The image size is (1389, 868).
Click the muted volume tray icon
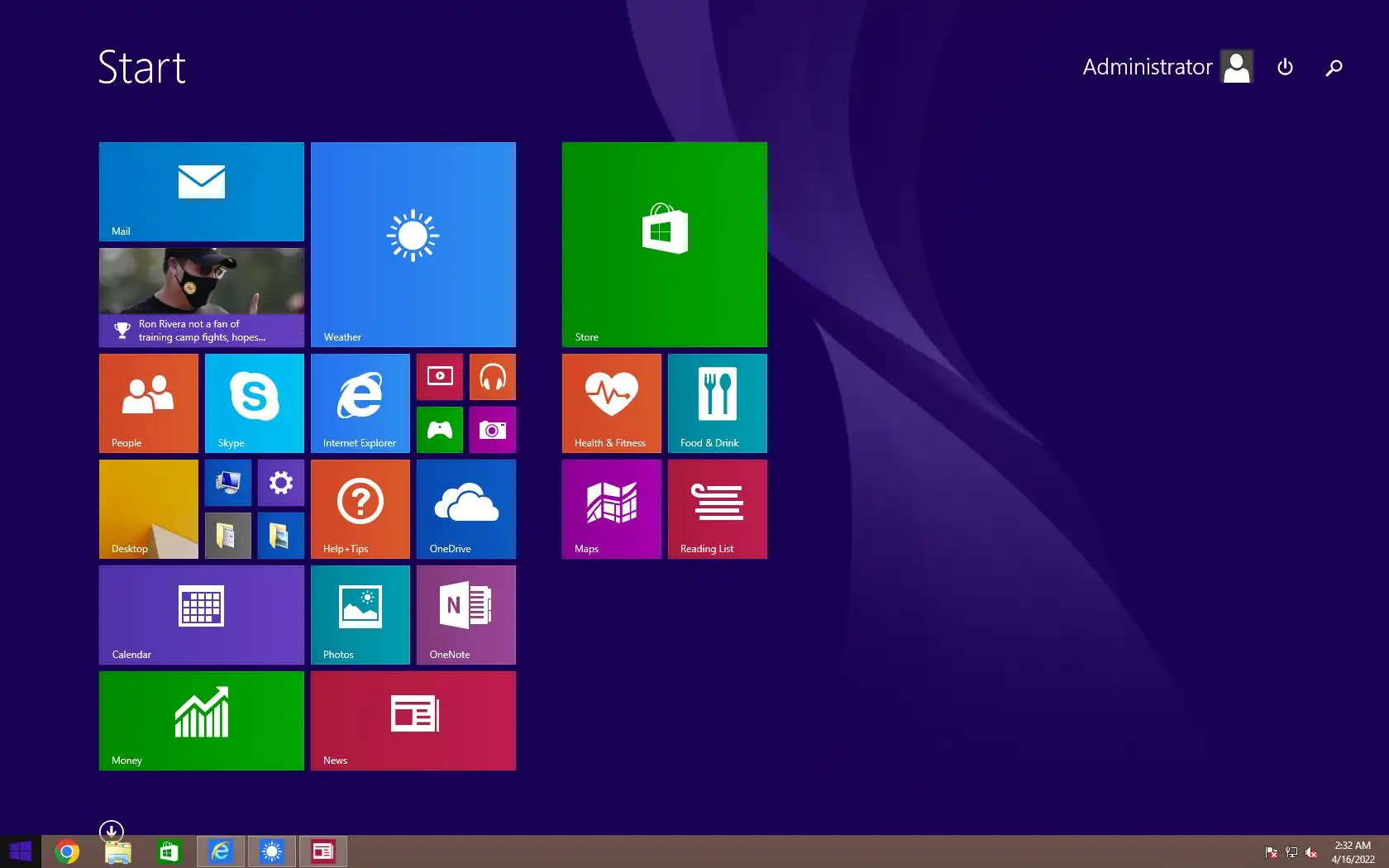tap(1311, 852)
